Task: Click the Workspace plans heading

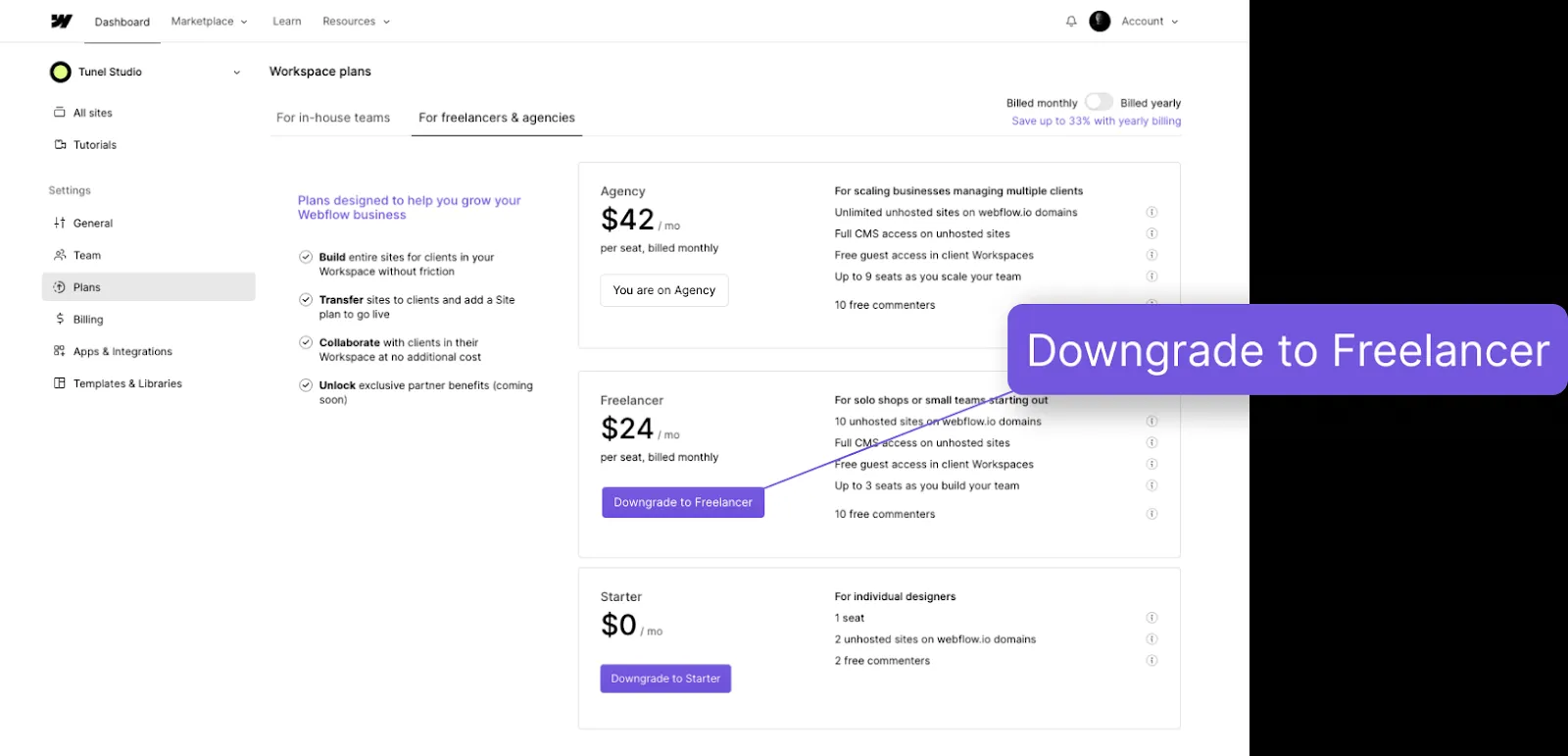Action: [320, 72]
